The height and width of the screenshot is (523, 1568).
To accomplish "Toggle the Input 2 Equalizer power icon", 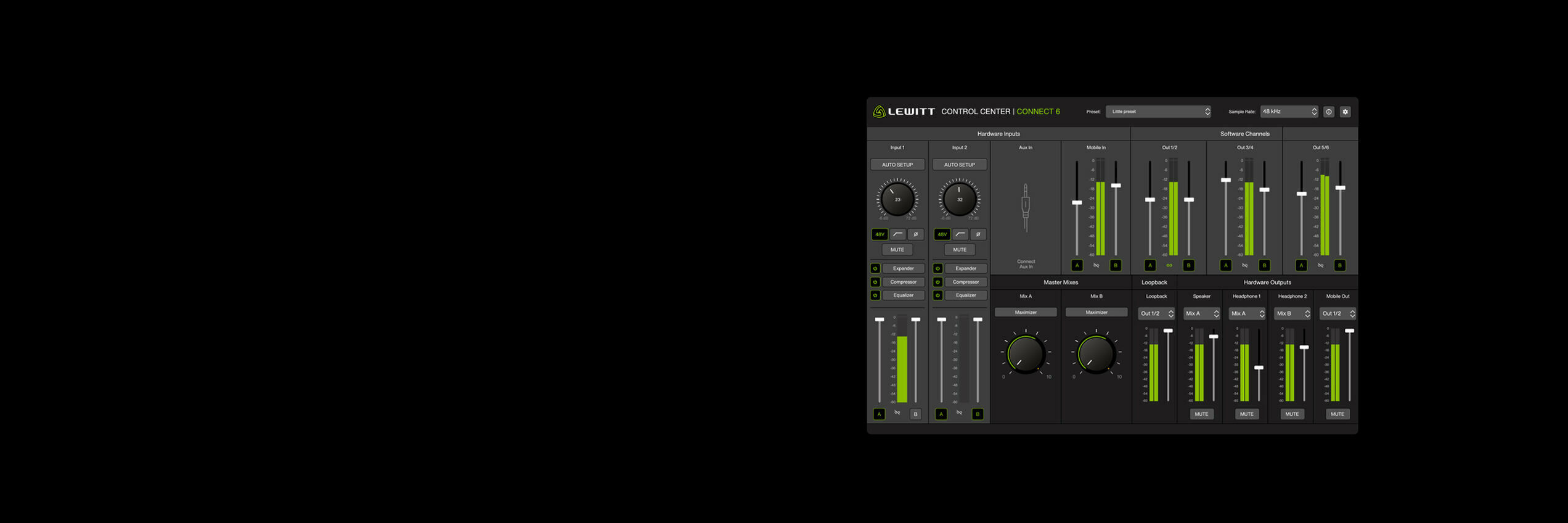I will tap(937, 295).
